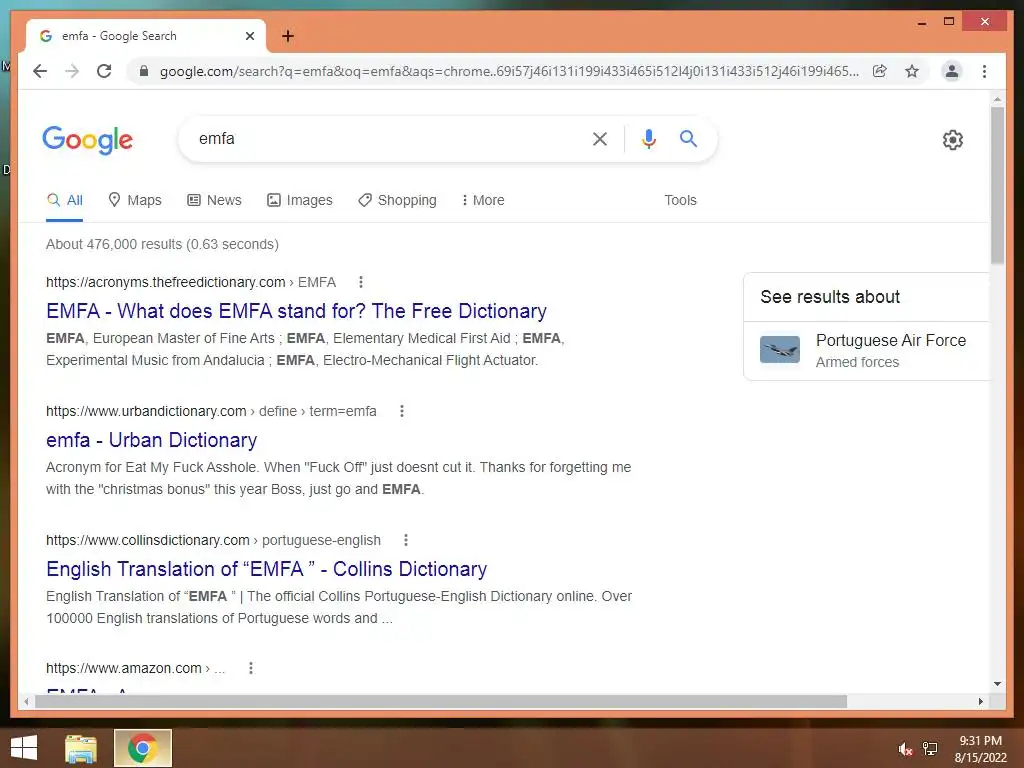
Task: Click the horizontal scroll right arrow
Action: click(980, 701)
